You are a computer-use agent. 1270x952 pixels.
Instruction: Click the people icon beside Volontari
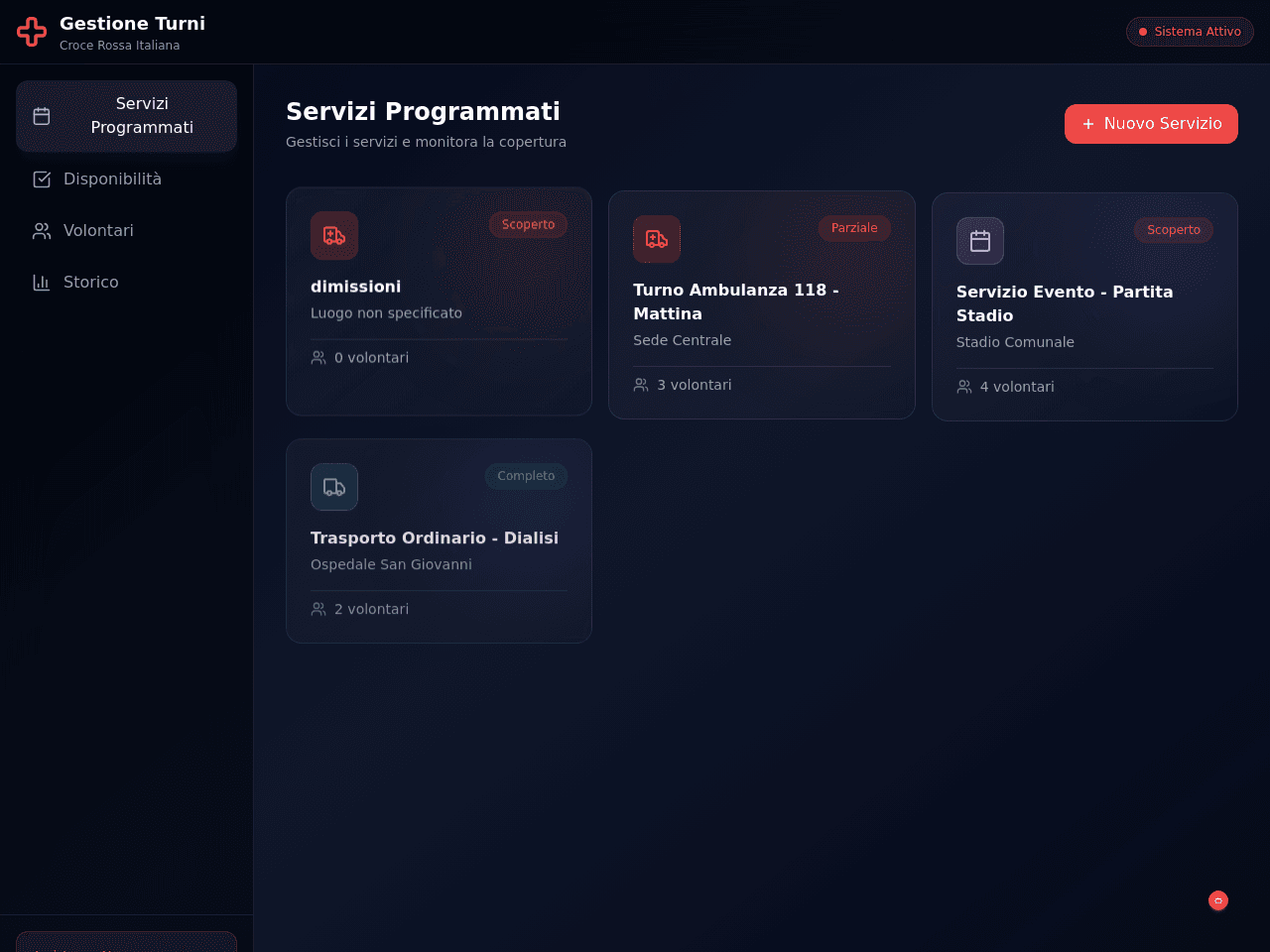point(42,231)
